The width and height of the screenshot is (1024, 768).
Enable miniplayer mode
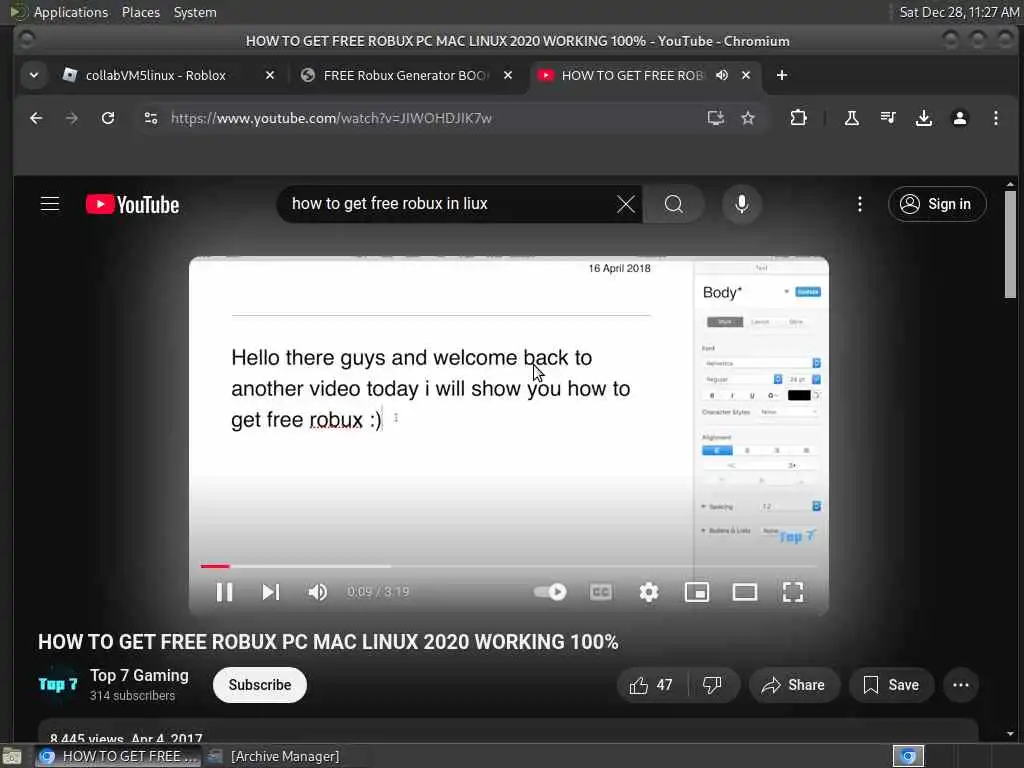point(697,592)
